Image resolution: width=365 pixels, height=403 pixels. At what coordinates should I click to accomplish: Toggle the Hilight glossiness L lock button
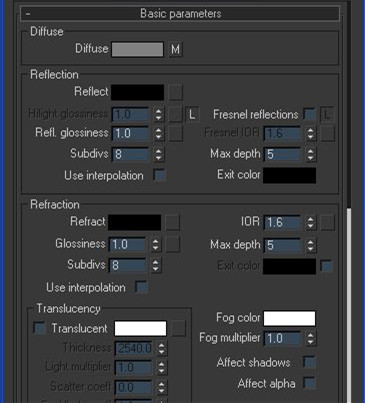[x=192, y=114]
